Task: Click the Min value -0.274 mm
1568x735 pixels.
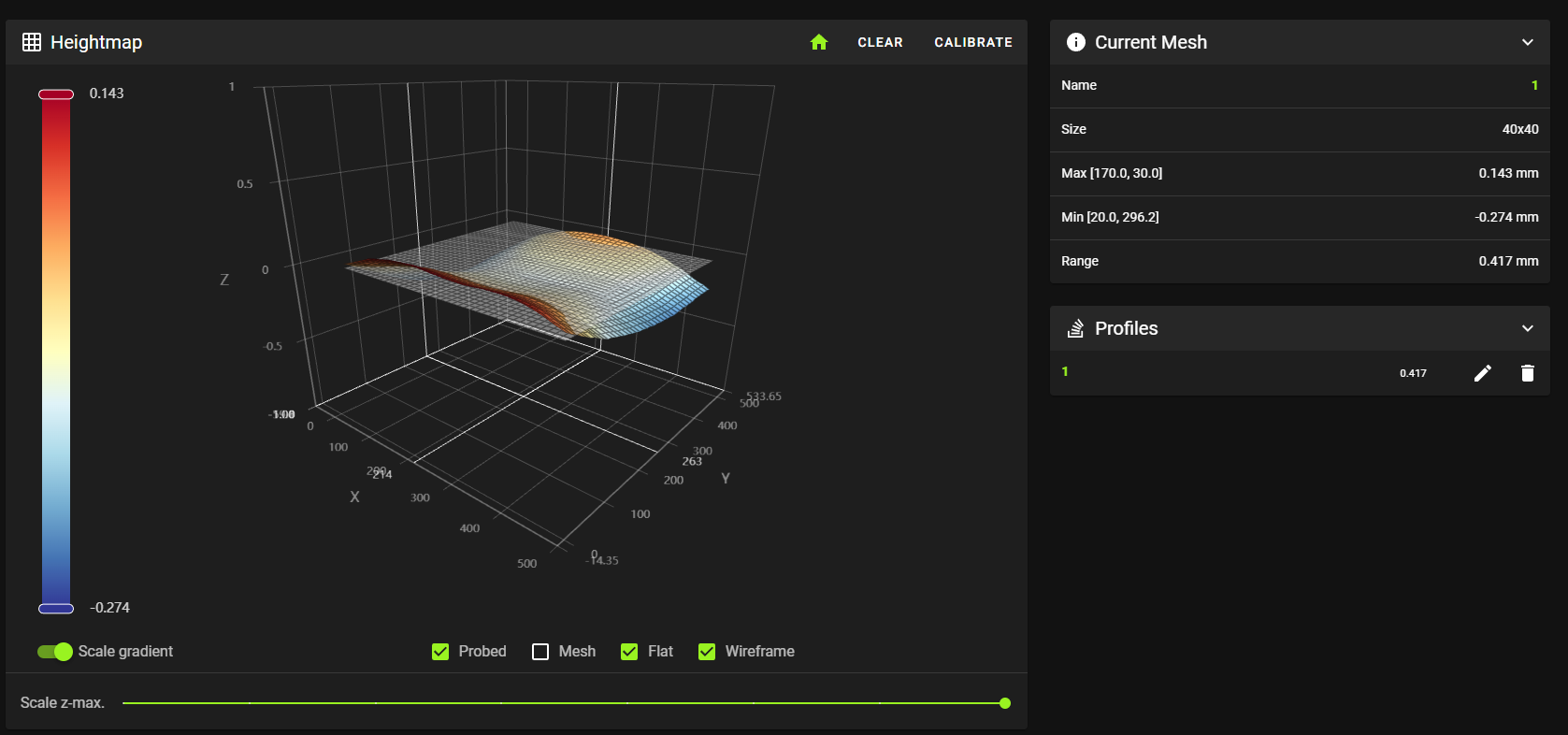Action: pos(1506,217)
